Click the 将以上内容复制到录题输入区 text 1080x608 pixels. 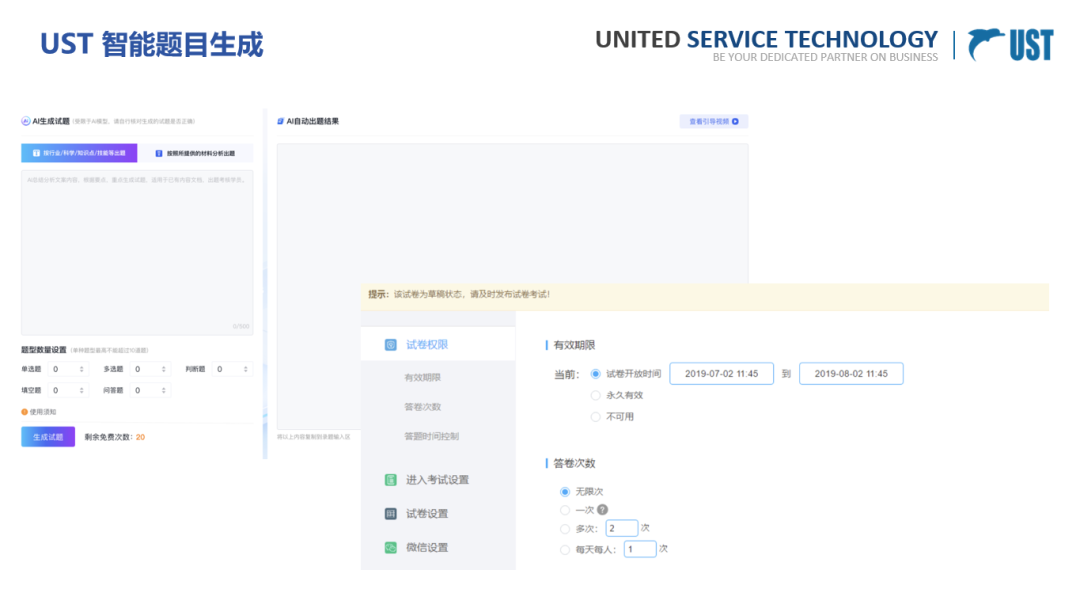[313, 437]
